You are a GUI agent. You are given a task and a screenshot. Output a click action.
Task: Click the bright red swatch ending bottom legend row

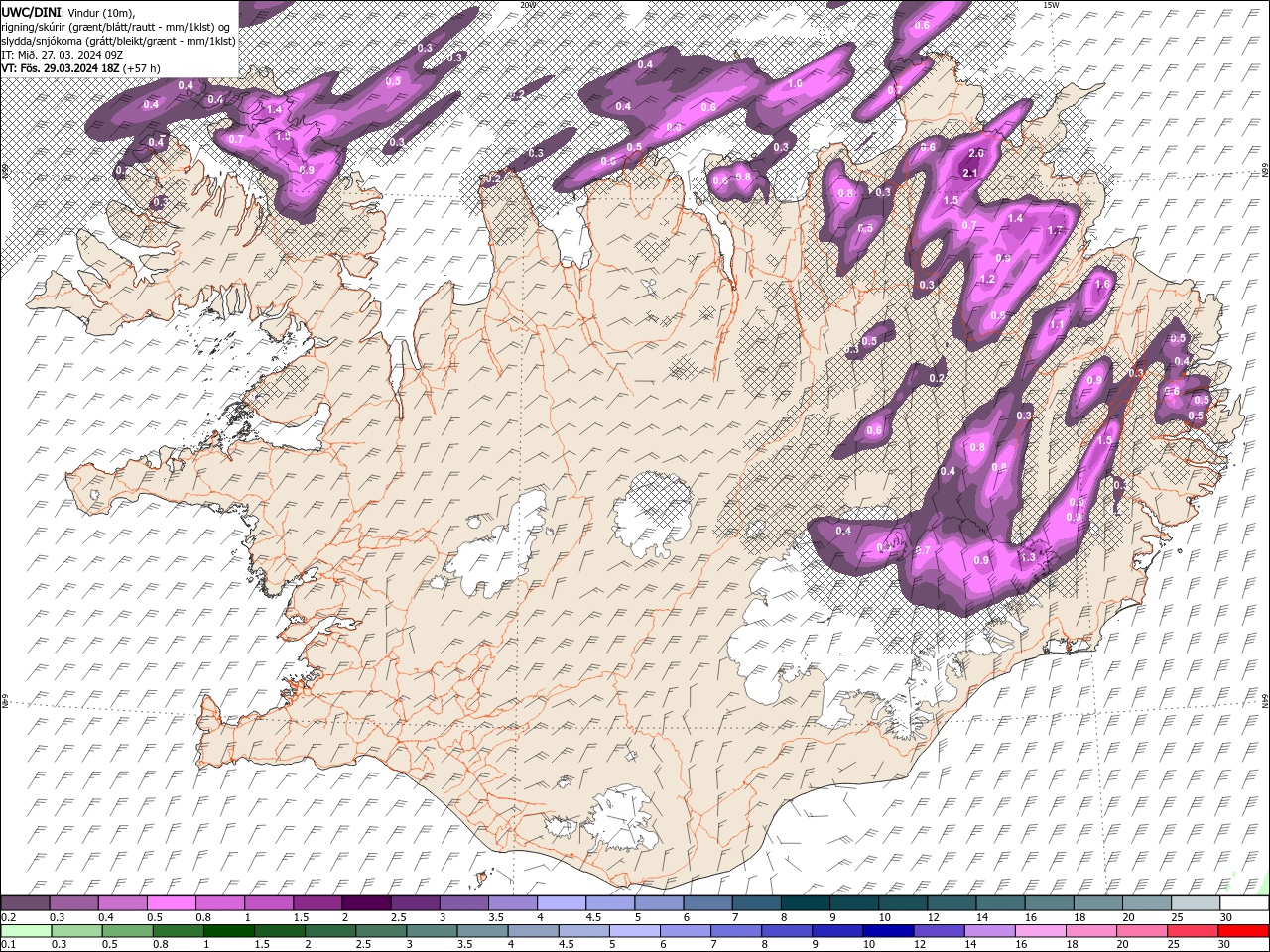[1243, 931]
